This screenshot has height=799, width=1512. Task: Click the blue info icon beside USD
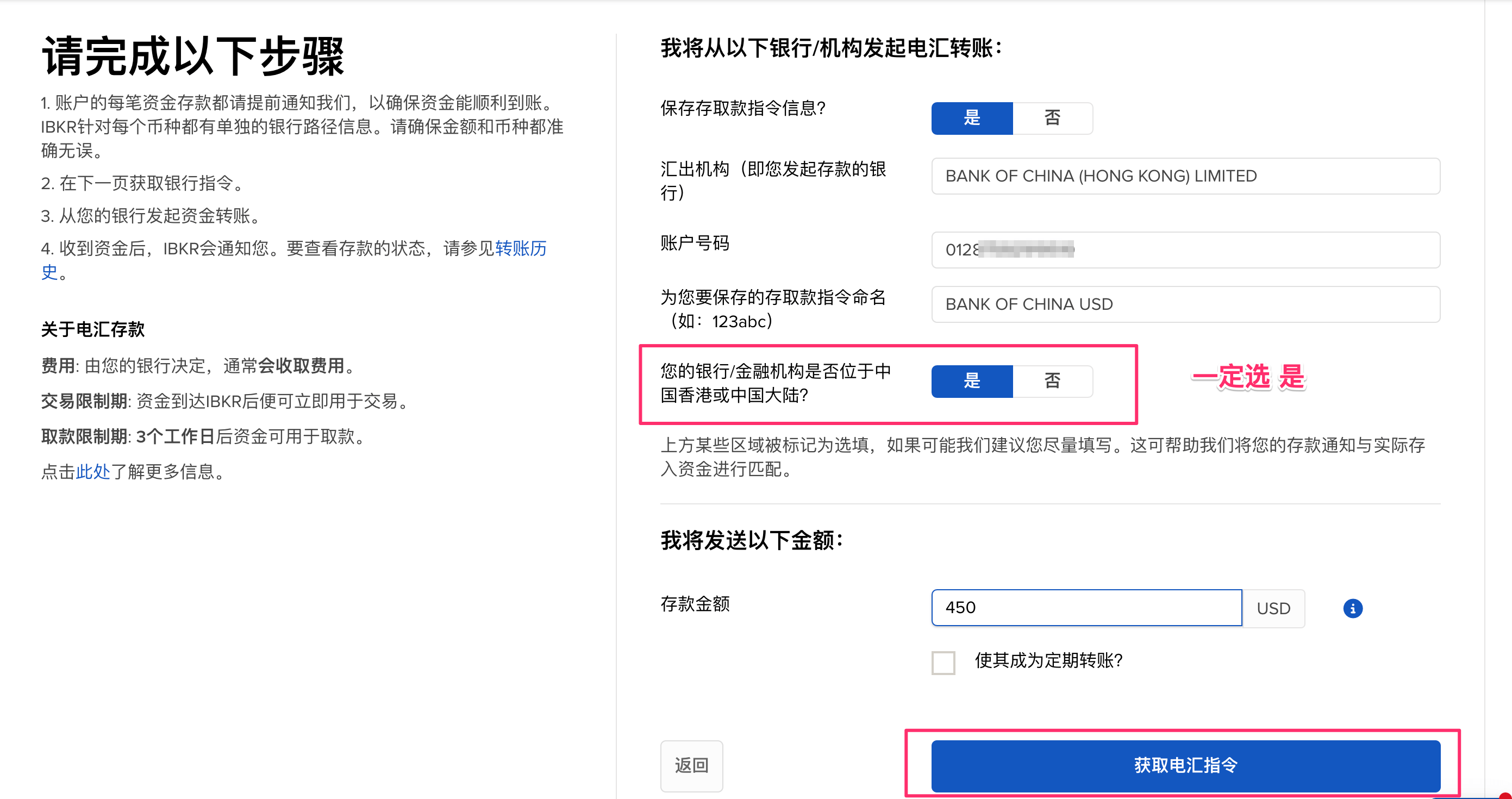tap(1352, 608)
